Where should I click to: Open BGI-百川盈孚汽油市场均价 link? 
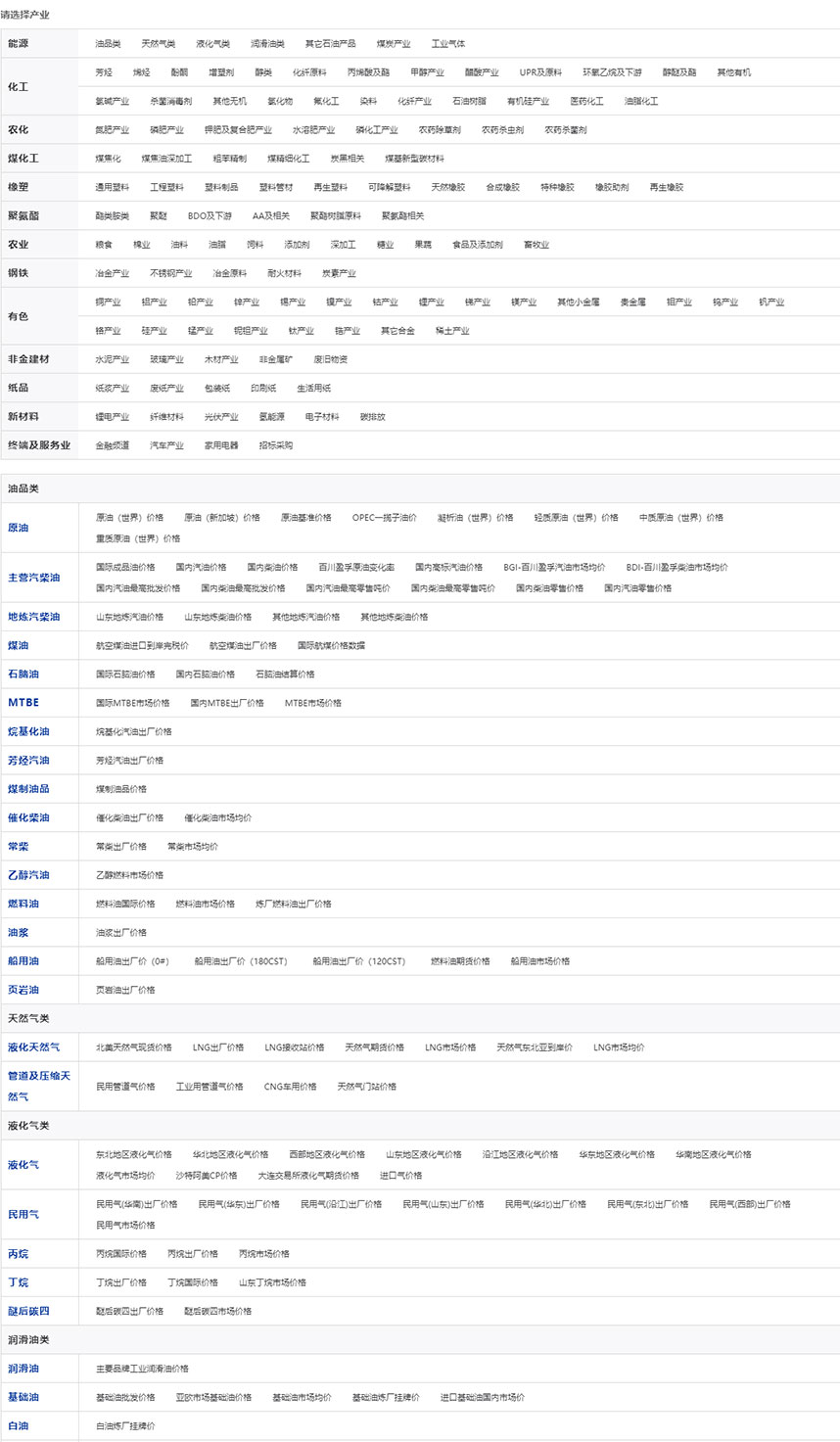pyautogui.click(x=554, y=568)
